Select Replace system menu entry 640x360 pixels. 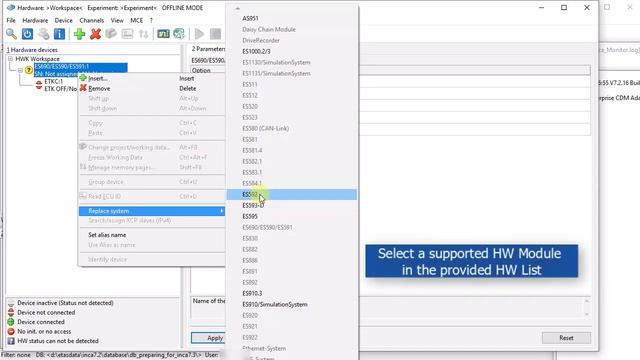[x=151, y=211]
